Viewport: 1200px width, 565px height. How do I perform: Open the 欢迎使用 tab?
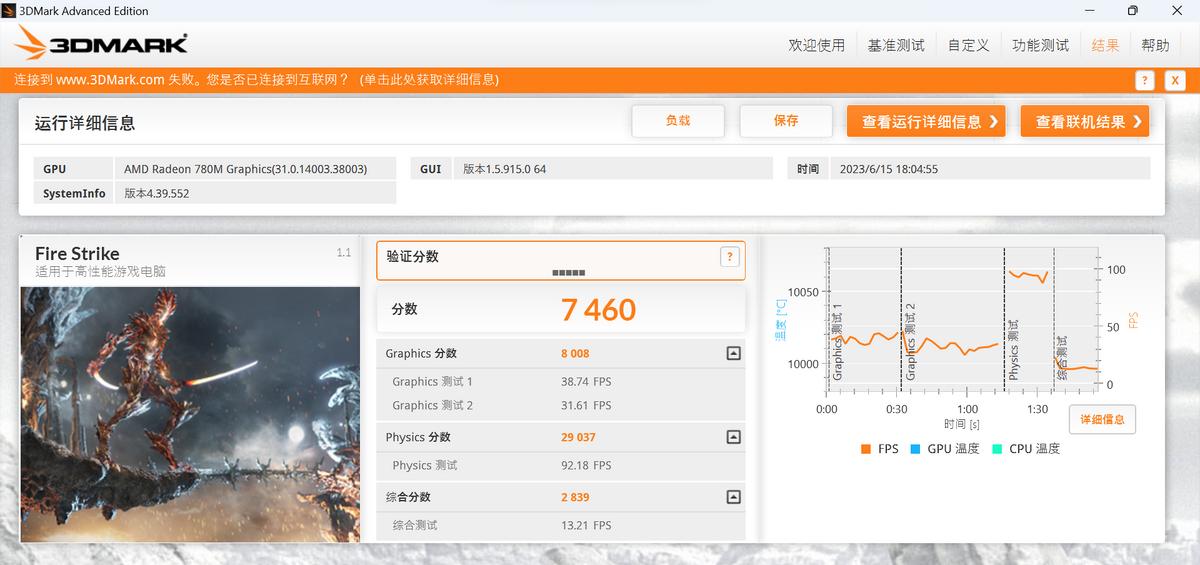pyautogui.click(x=816, y=45)
